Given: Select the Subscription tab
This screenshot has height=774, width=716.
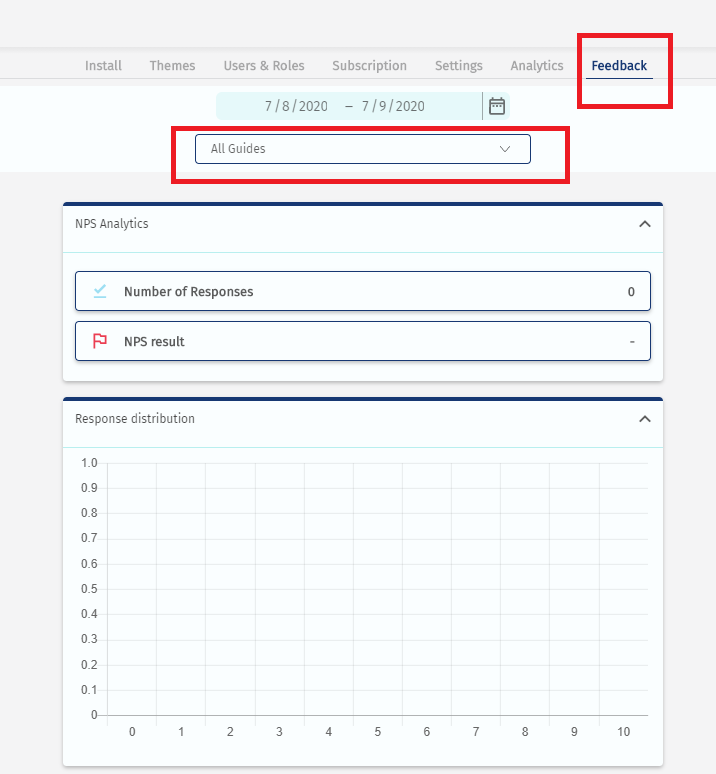Looking at the screenshot, I should [x=369, y=66].
